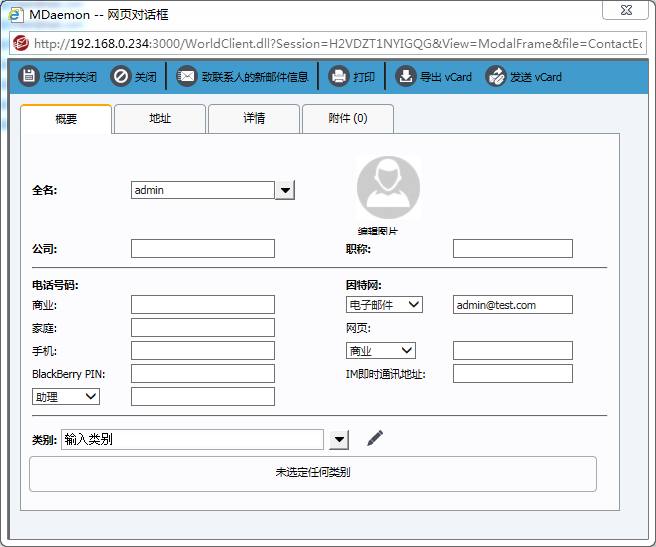
Task: Click the Close (关闭) cancel icon
Action: click(x=120, y=77)
